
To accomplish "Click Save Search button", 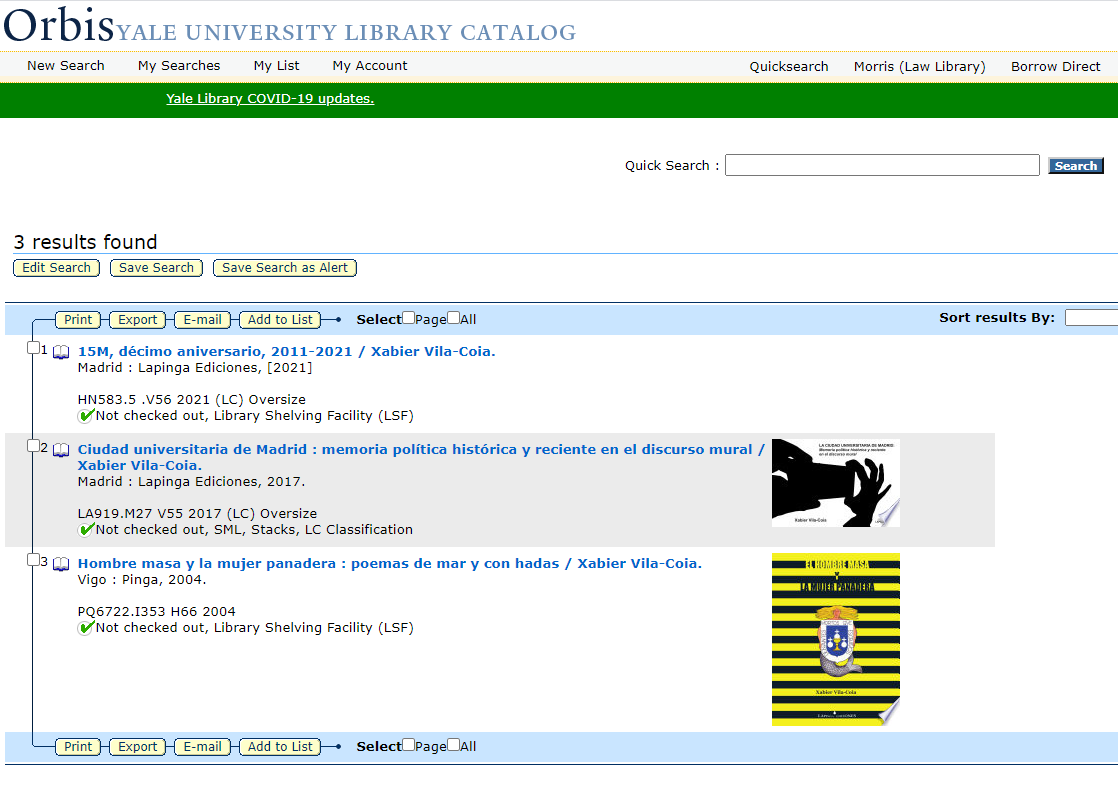I will click(156, 268).
